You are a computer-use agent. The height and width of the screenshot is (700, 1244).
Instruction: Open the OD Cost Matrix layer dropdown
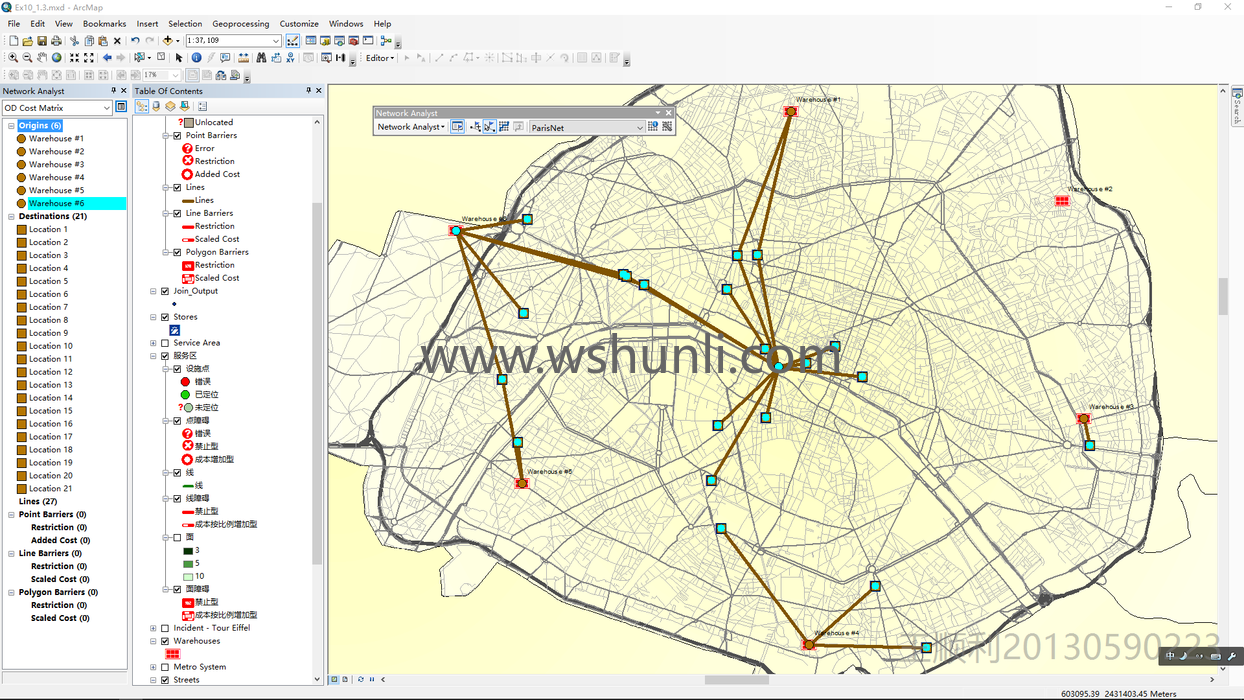(106, 107)
